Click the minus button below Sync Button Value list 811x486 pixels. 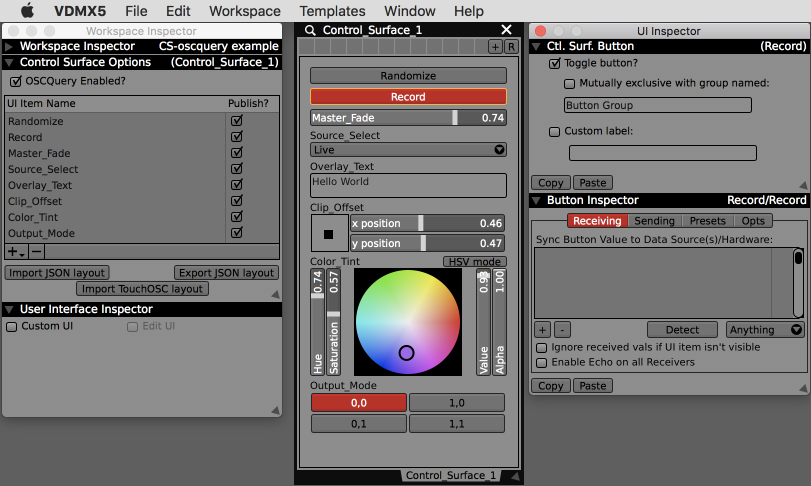tap(562, 330)
